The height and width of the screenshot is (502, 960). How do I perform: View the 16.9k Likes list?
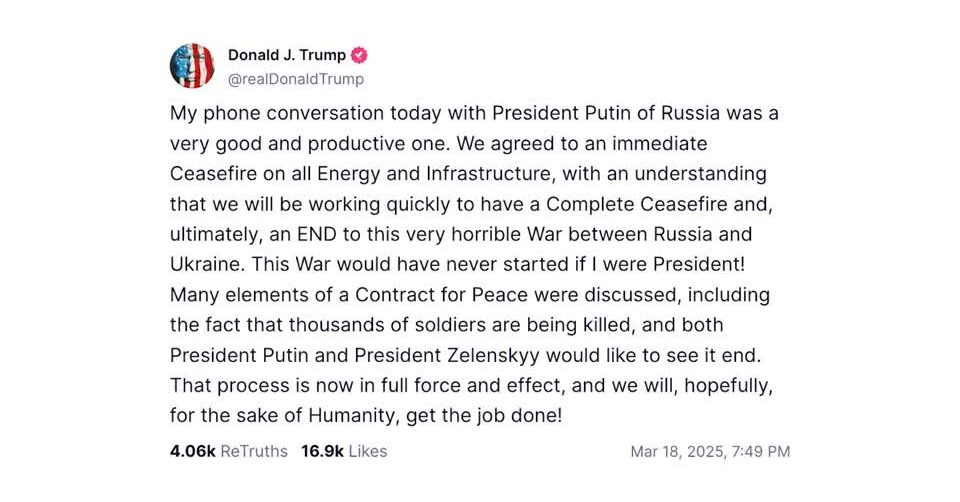[x=344, y=451]
